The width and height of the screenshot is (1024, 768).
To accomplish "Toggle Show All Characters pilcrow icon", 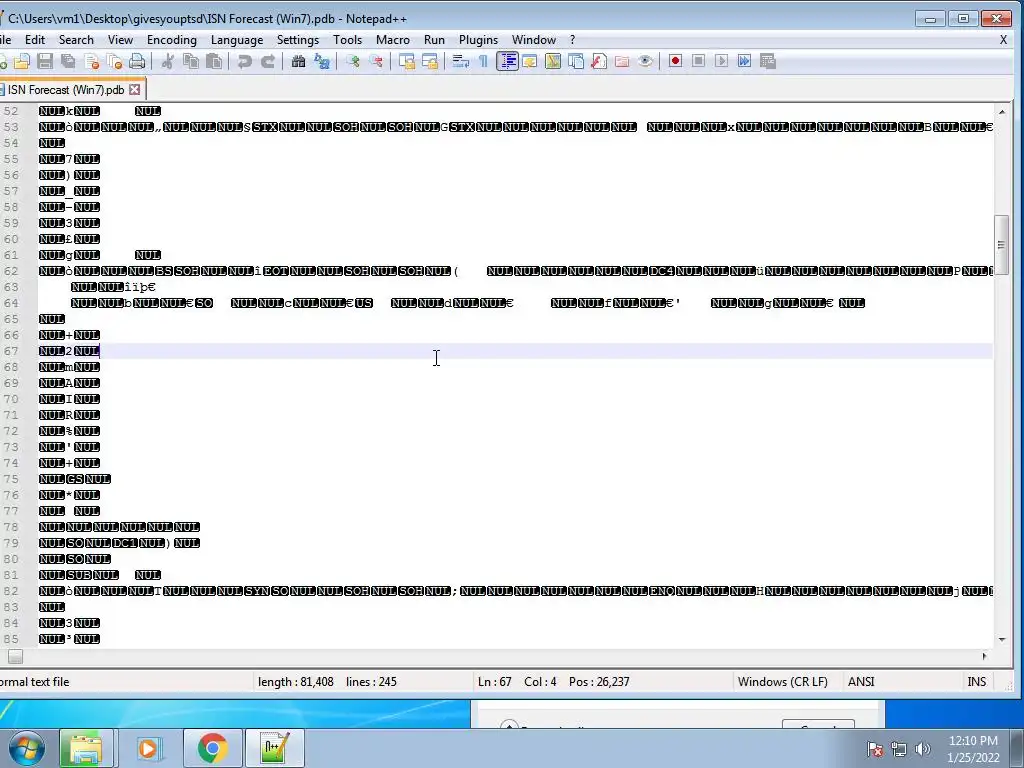I will click(483, 61).
